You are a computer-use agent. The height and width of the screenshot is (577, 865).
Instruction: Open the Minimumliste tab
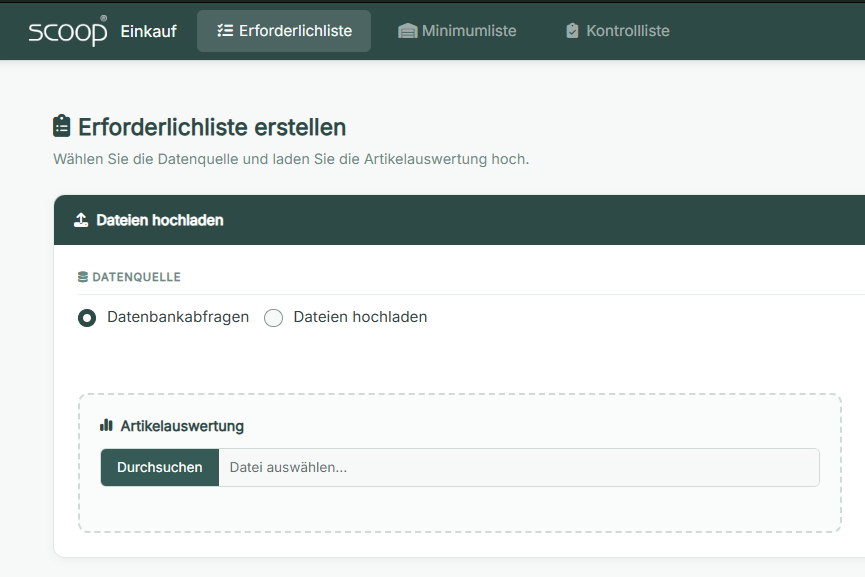point(457,31)
